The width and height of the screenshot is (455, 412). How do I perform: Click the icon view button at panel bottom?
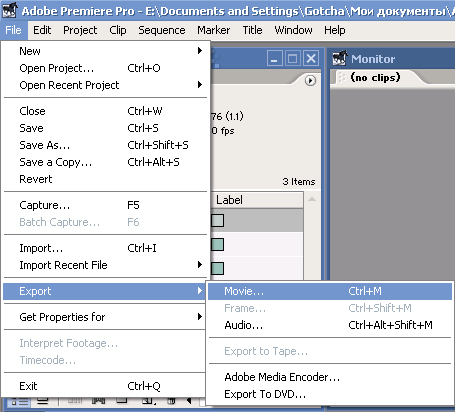point(42,401)
